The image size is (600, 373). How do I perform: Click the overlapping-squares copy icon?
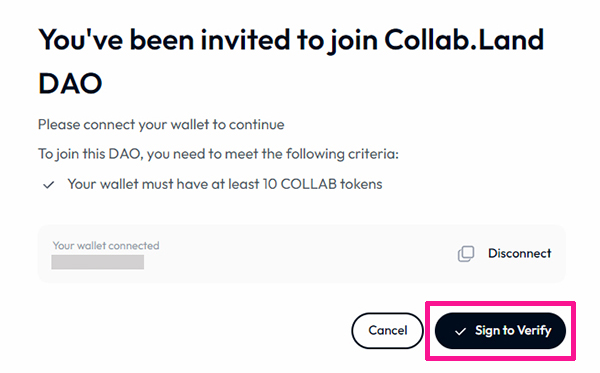click(x=466, y=254)
